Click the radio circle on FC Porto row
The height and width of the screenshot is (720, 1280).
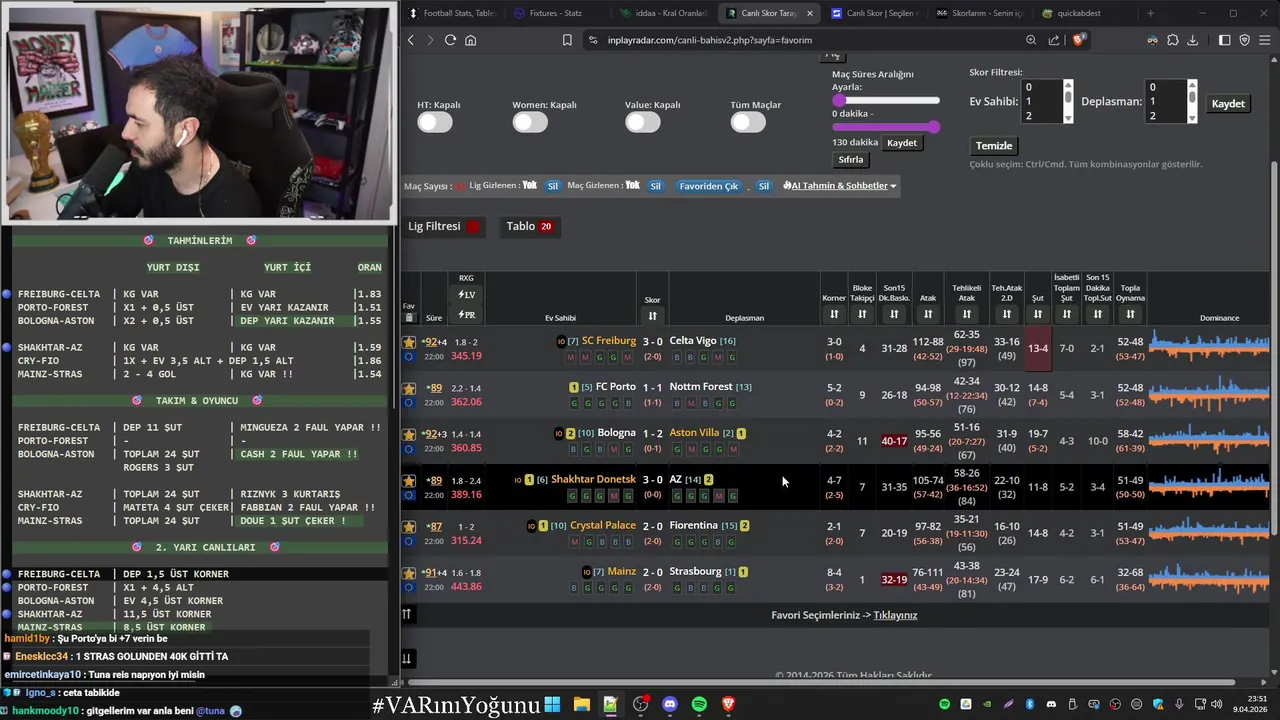click(408, 402)
